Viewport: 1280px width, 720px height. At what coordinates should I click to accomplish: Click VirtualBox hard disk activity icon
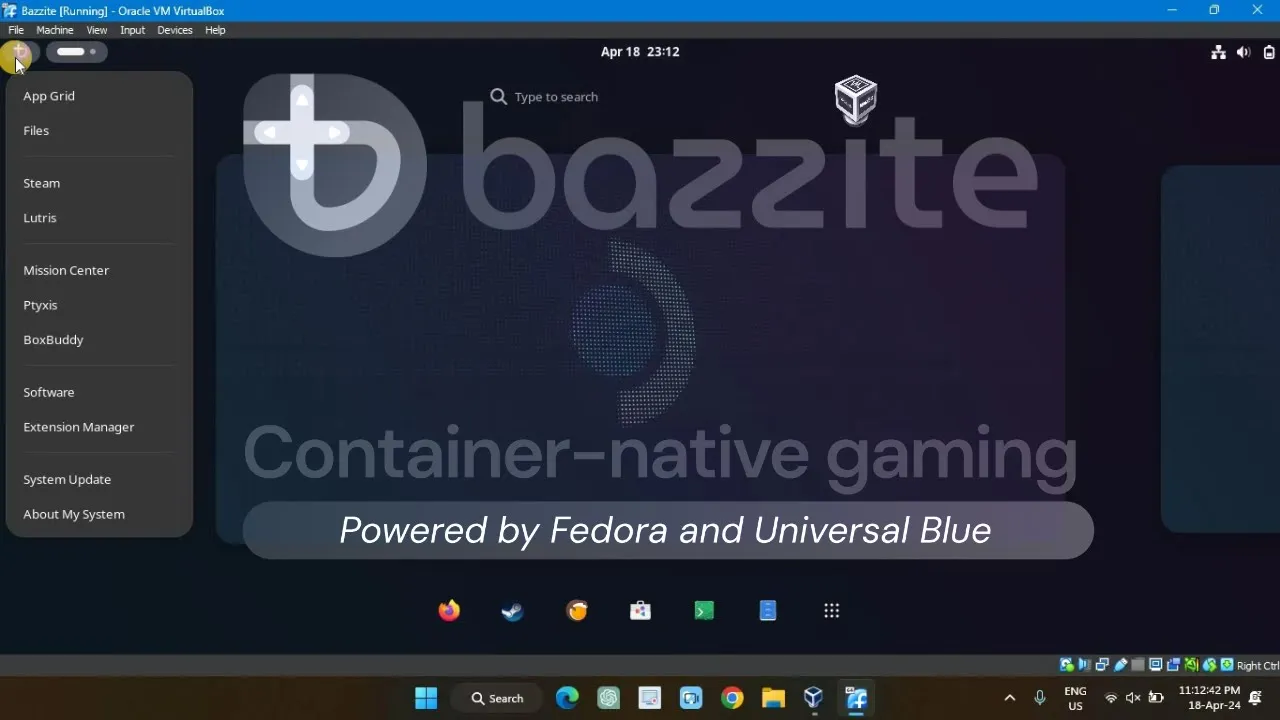(x=1067, y=665)
